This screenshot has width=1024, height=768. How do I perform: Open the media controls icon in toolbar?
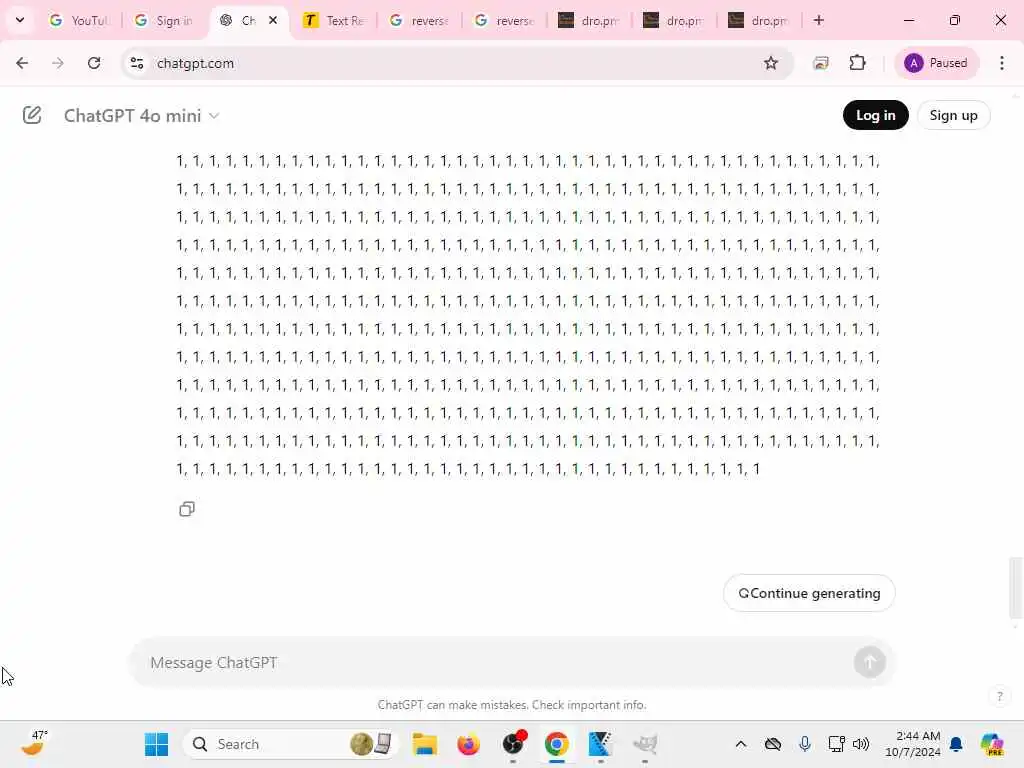point(821,63)
